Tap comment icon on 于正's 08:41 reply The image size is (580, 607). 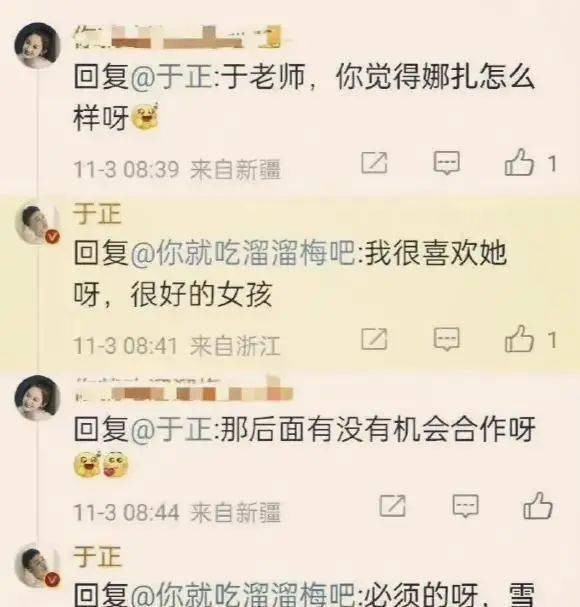[447, 339]
